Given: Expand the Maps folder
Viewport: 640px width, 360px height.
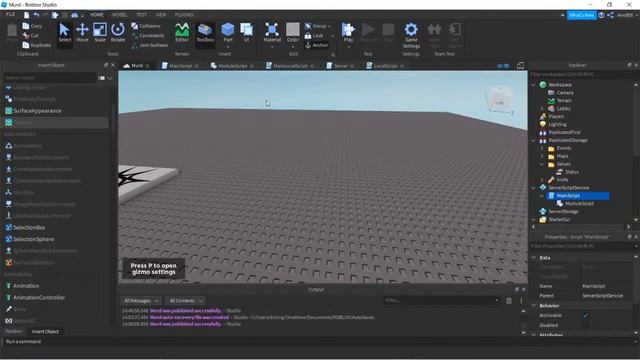Looking at the screenshot, I should pyautogui.click(x=542, y=156).
